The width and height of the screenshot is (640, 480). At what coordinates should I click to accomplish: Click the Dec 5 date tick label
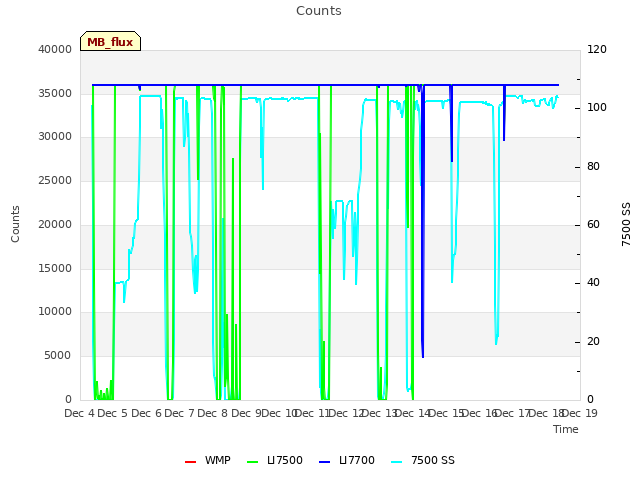[113, 413]
